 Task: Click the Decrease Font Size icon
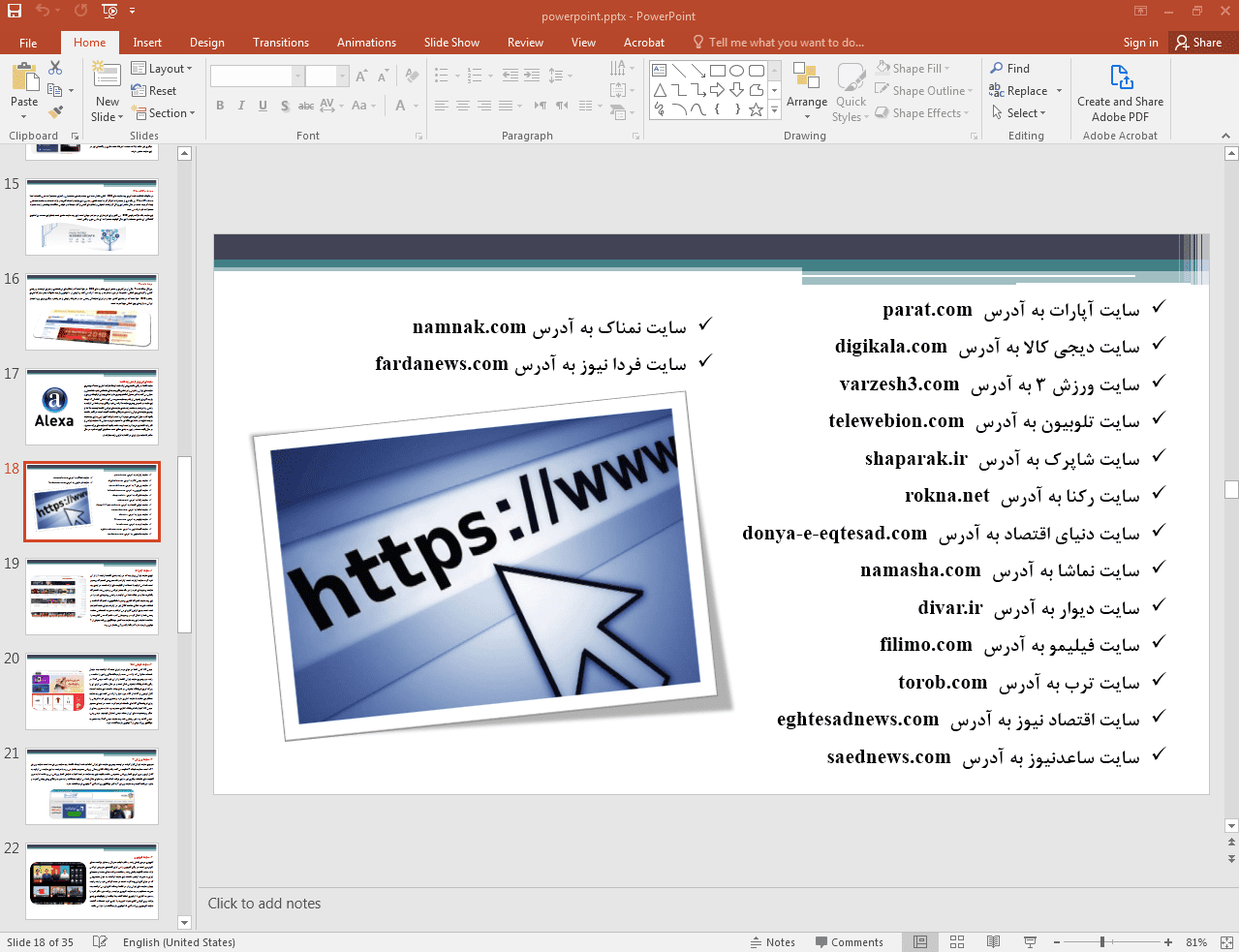click(383, 76)
